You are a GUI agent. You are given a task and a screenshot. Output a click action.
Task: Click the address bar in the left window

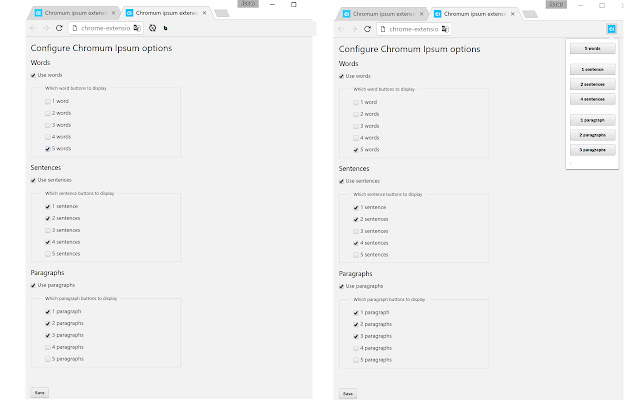click(106, 28)
